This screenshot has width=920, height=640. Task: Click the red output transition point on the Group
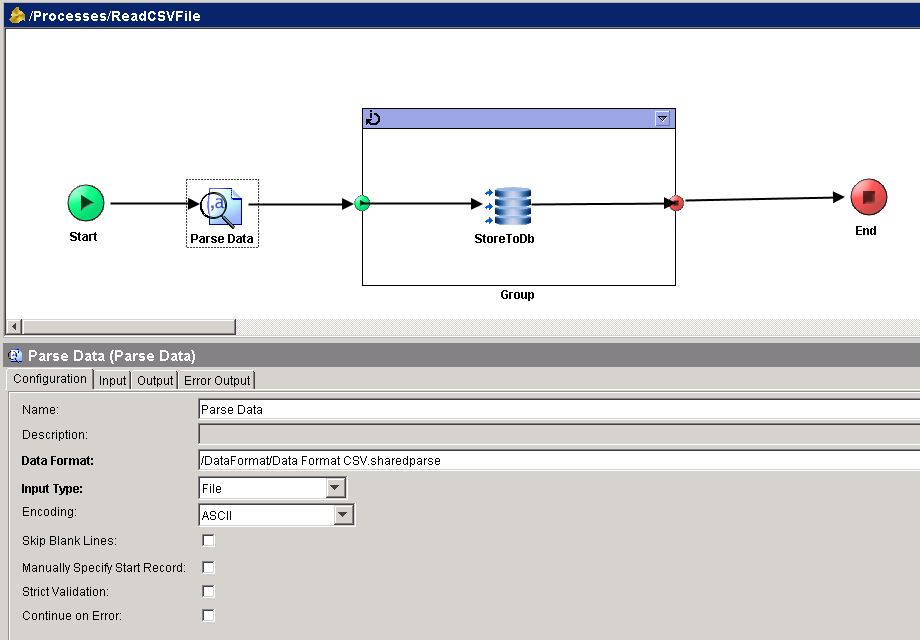pos(675,202)
